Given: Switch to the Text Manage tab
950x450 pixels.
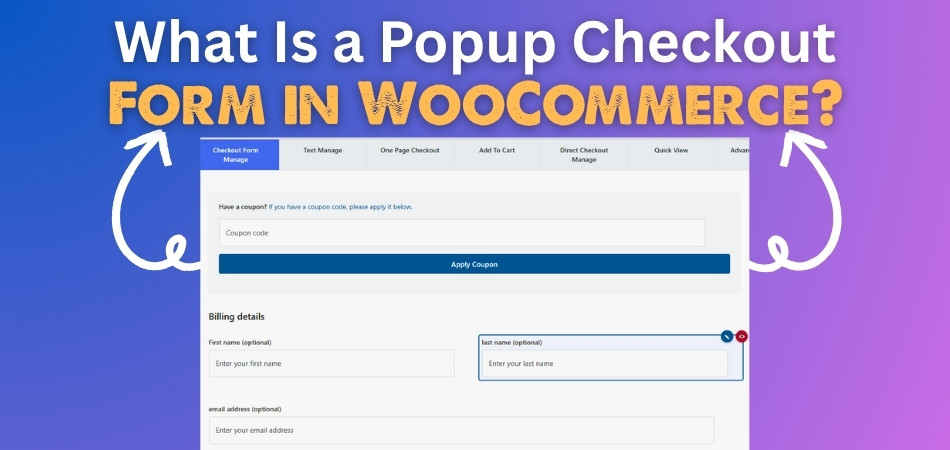Looking at the screenshot, I should pyautogui.click(x=322, y=154).
